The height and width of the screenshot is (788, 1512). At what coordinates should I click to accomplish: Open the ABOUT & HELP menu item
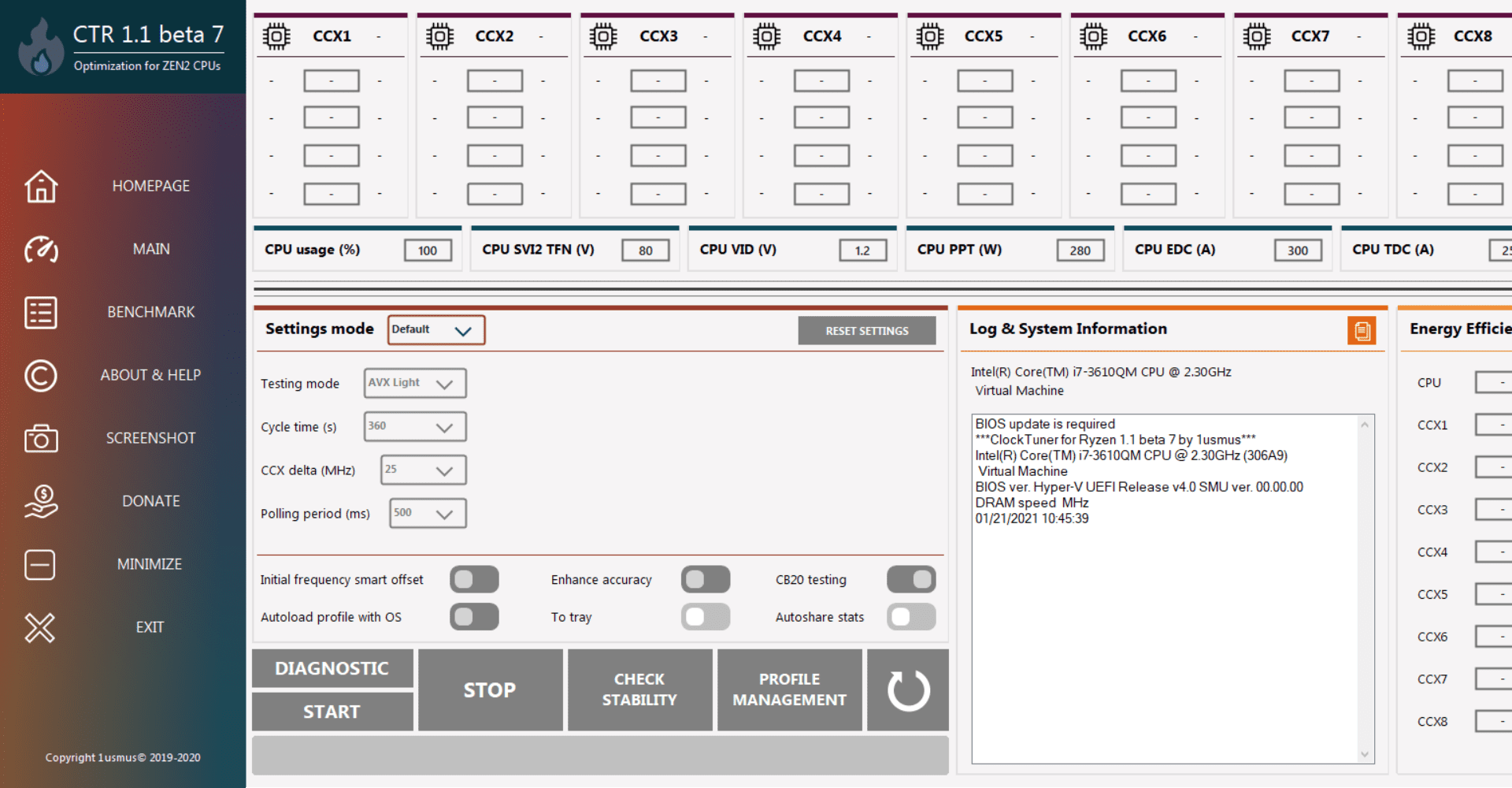click(x=150, y=375)
